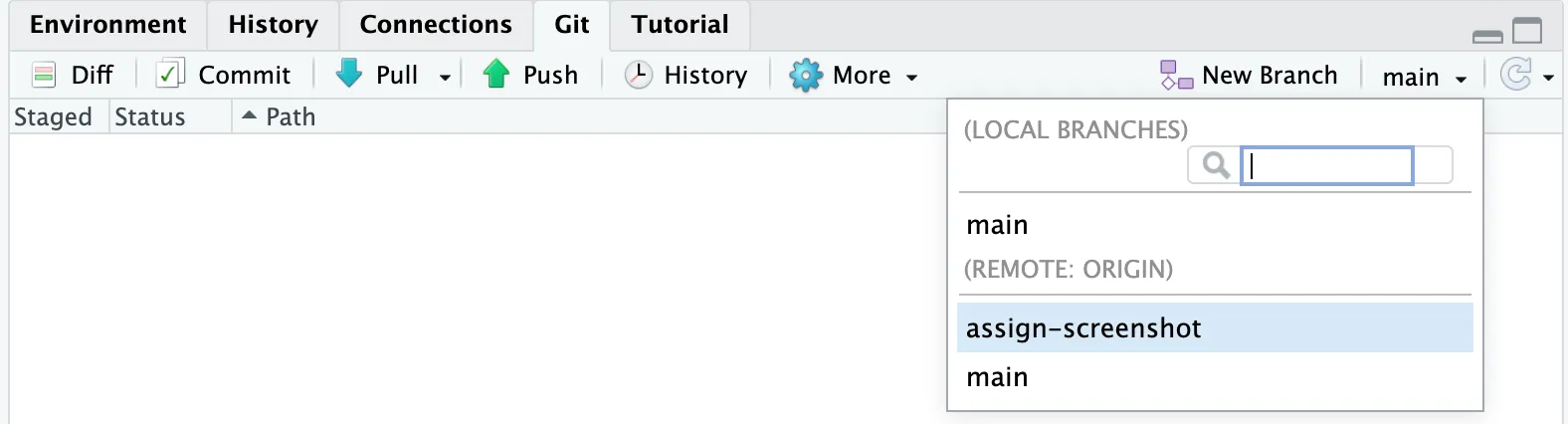This screenshot has width=1568, height=424.
Task: Type in the branch search field
Action: (1327, 166)
